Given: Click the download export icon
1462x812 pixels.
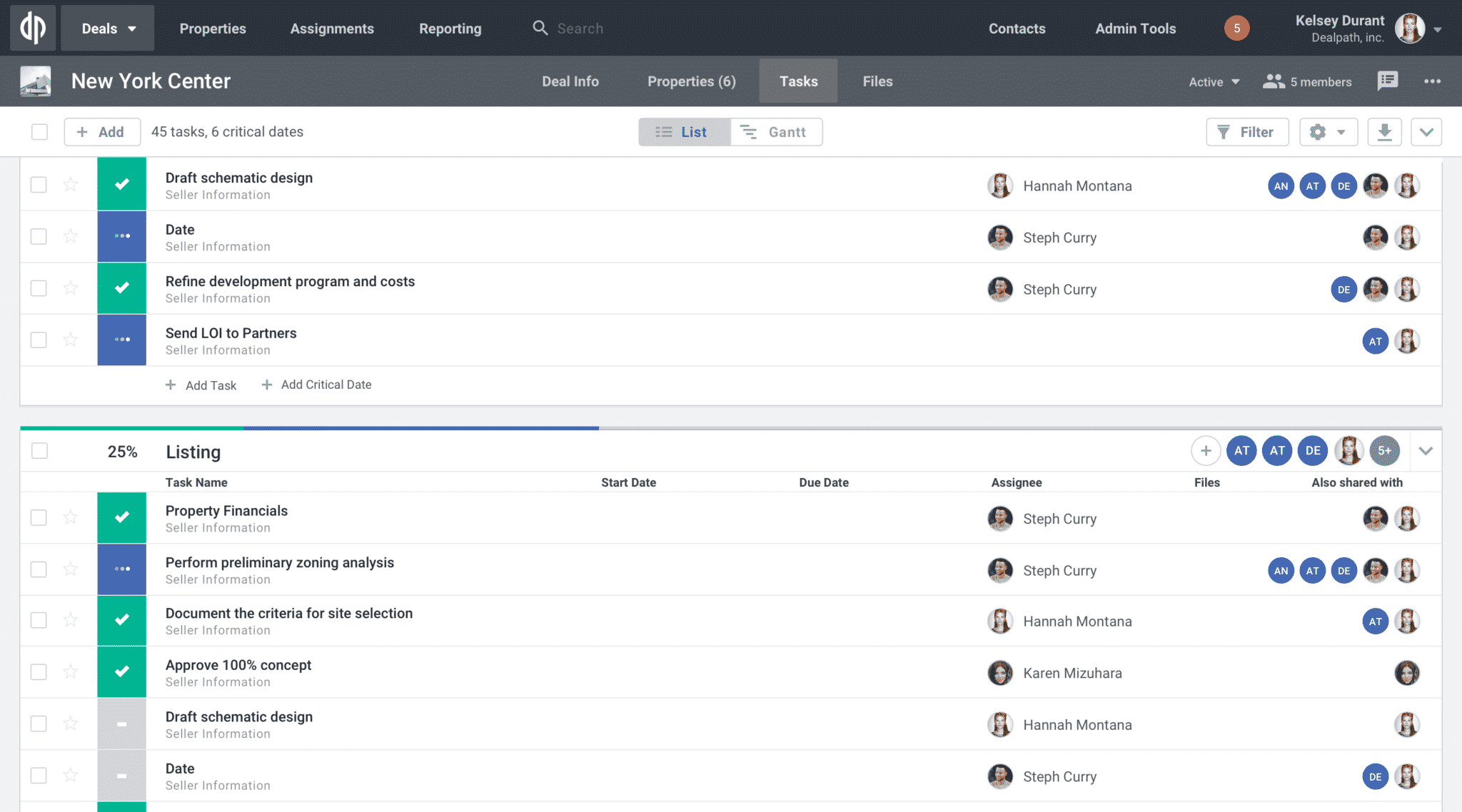Looking at the screenshot, I should 1385,132.
